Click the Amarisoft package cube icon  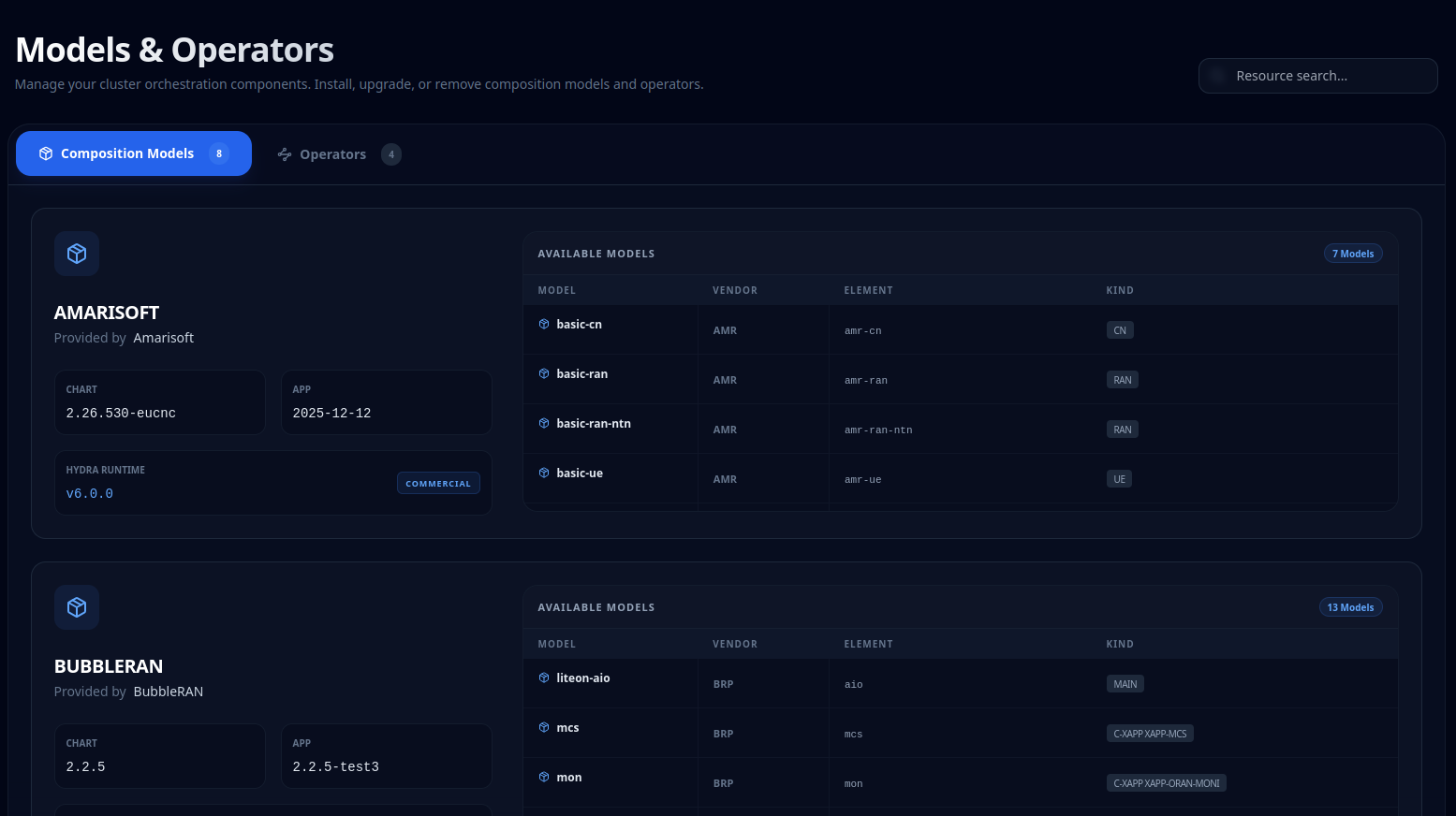point(77,254)
